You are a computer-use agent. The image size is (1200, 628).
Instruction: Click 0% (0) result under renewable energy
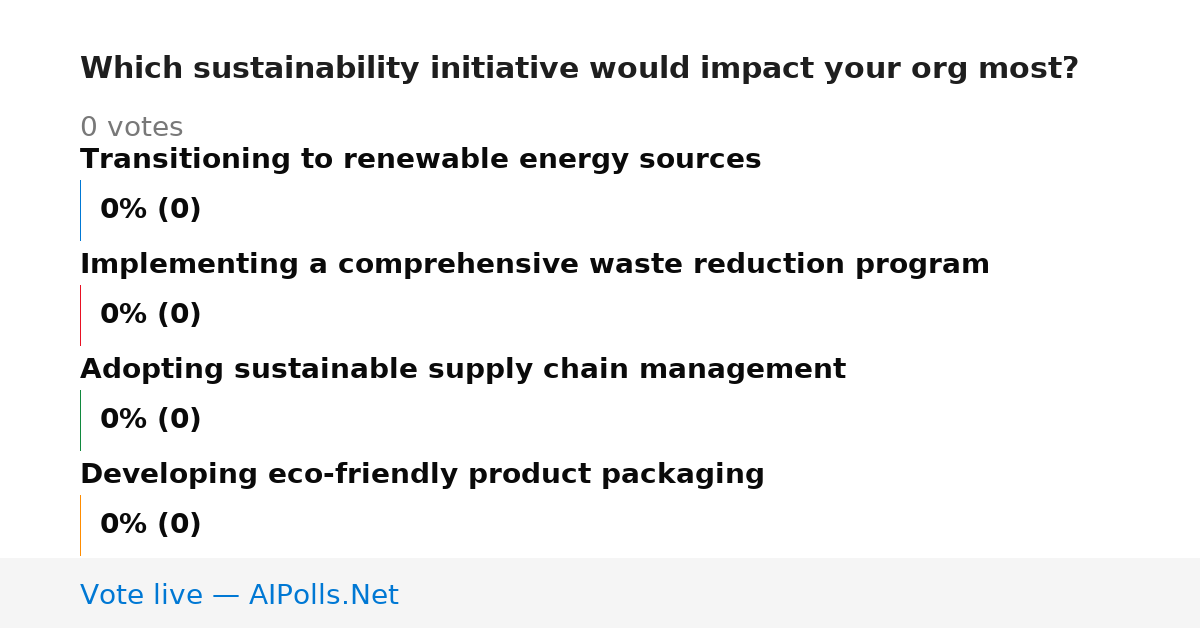pos(150,210)
